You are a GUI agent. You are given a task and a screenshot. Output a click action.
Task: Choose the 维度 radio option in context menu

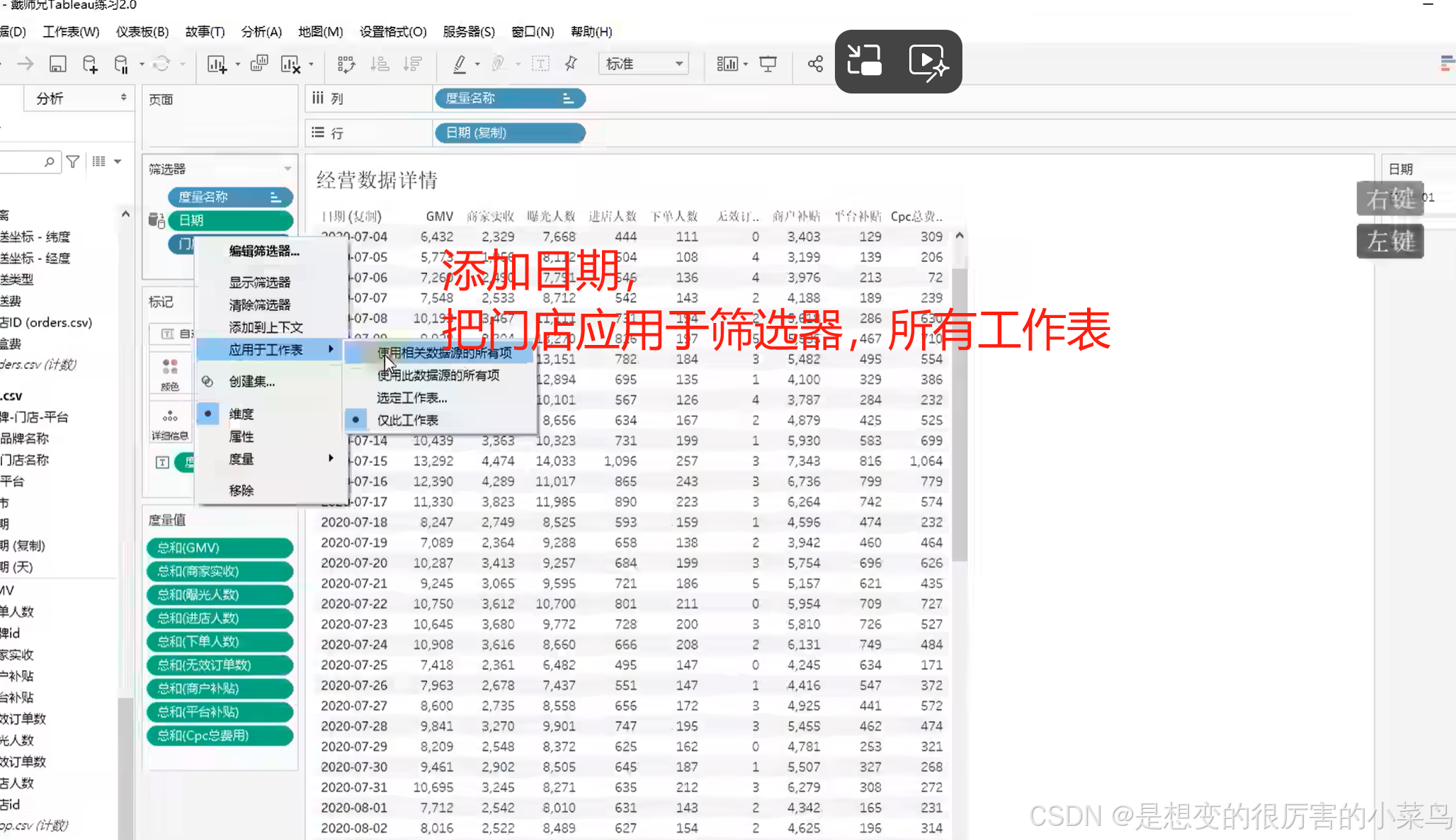pyautogui.click(x=241, y=414)
